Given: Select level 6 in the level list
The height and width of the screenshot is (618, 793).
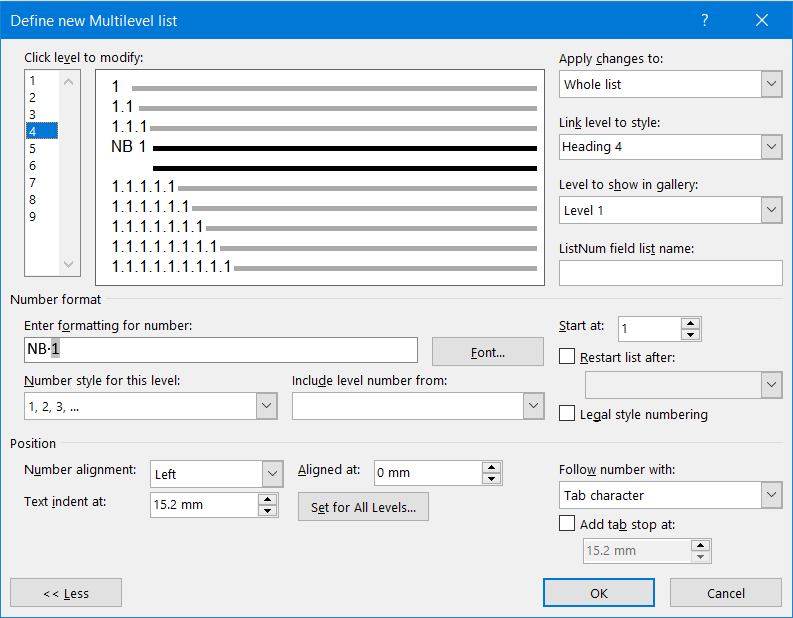Looking at the screenshot, I should click(42, 165).
